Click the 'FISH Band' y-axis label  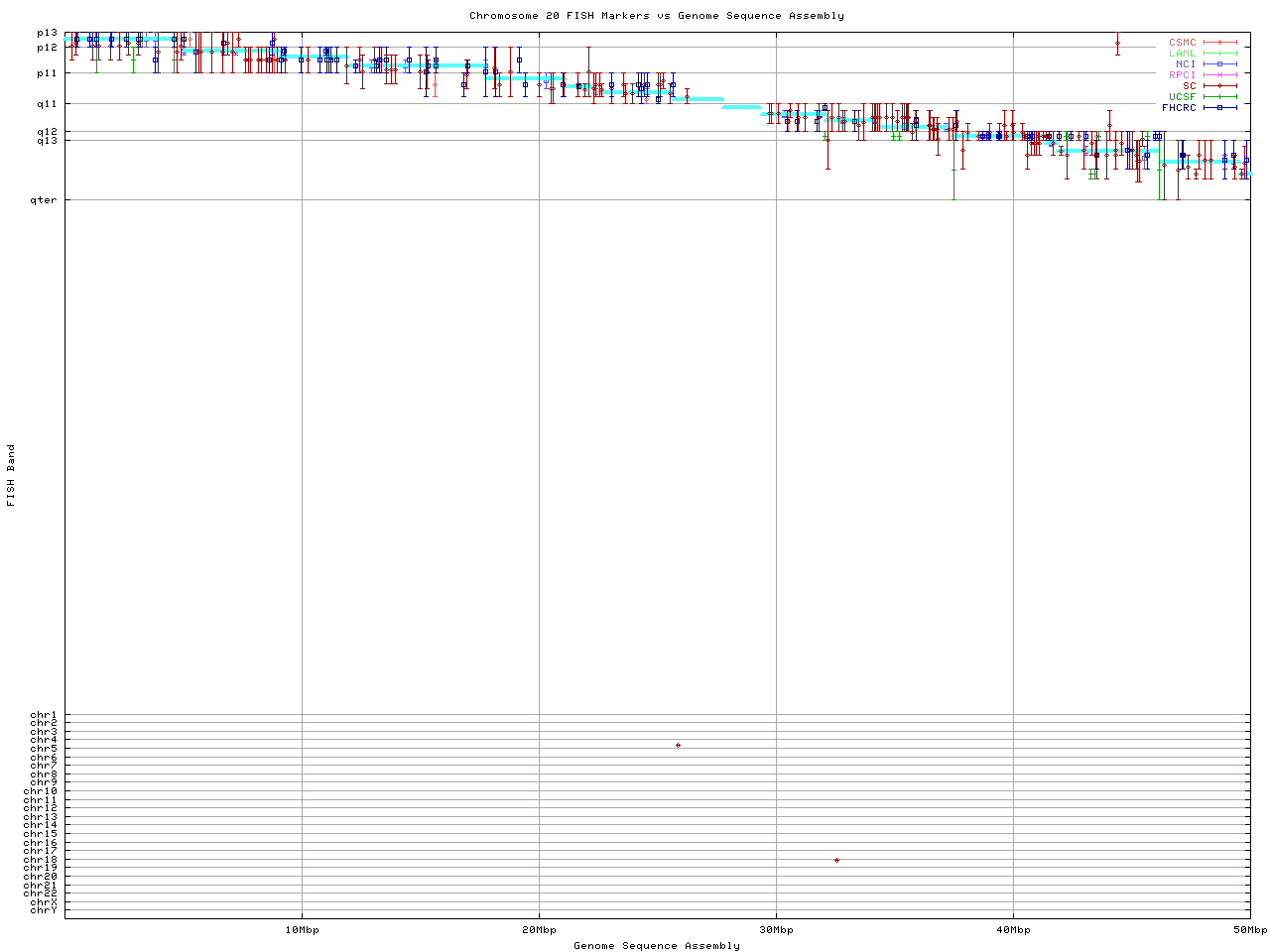point(11,475)
